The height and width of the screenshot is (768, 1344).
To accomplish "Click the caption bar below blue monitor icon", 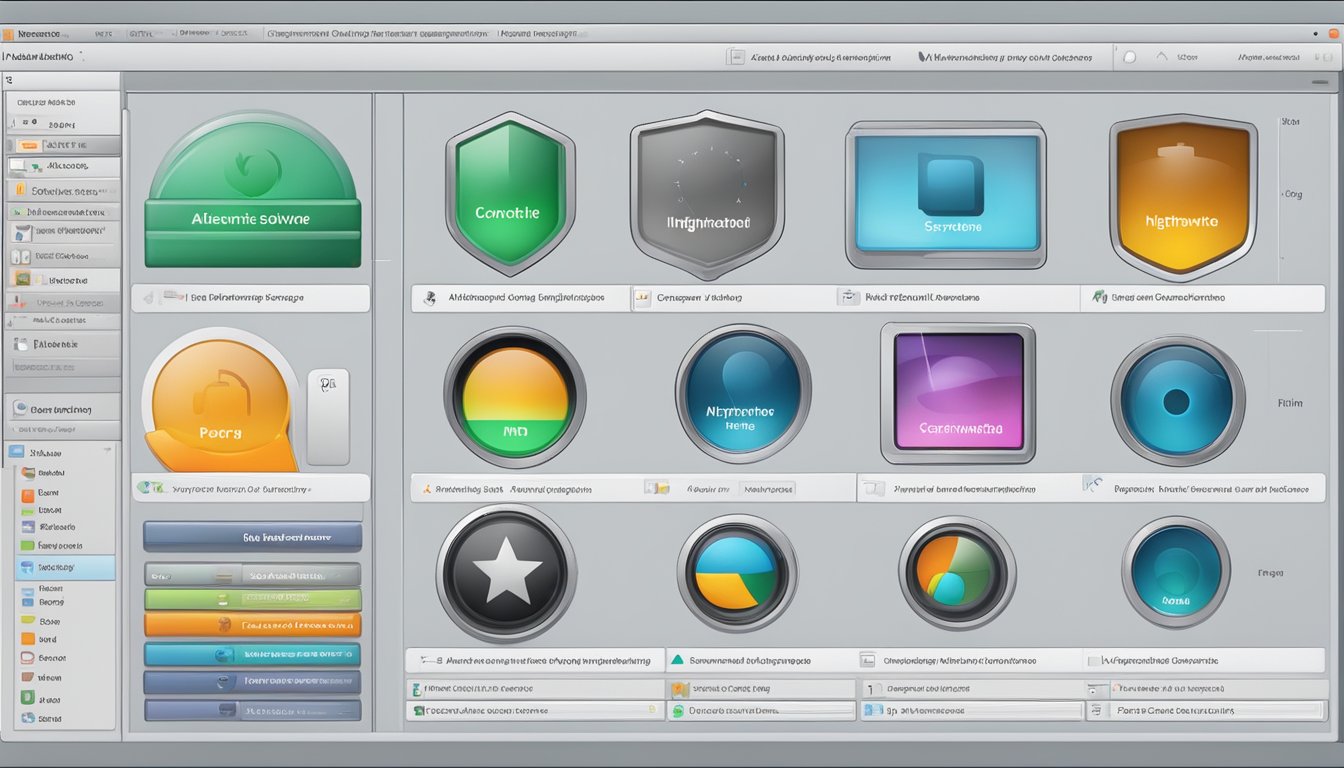I will pyautogui.click(x=957, y=298).
